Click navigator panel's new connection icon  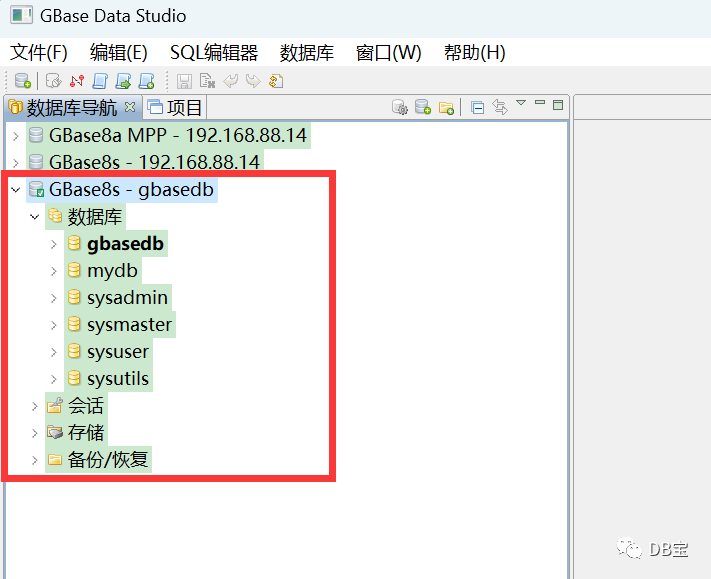[423, 107]
